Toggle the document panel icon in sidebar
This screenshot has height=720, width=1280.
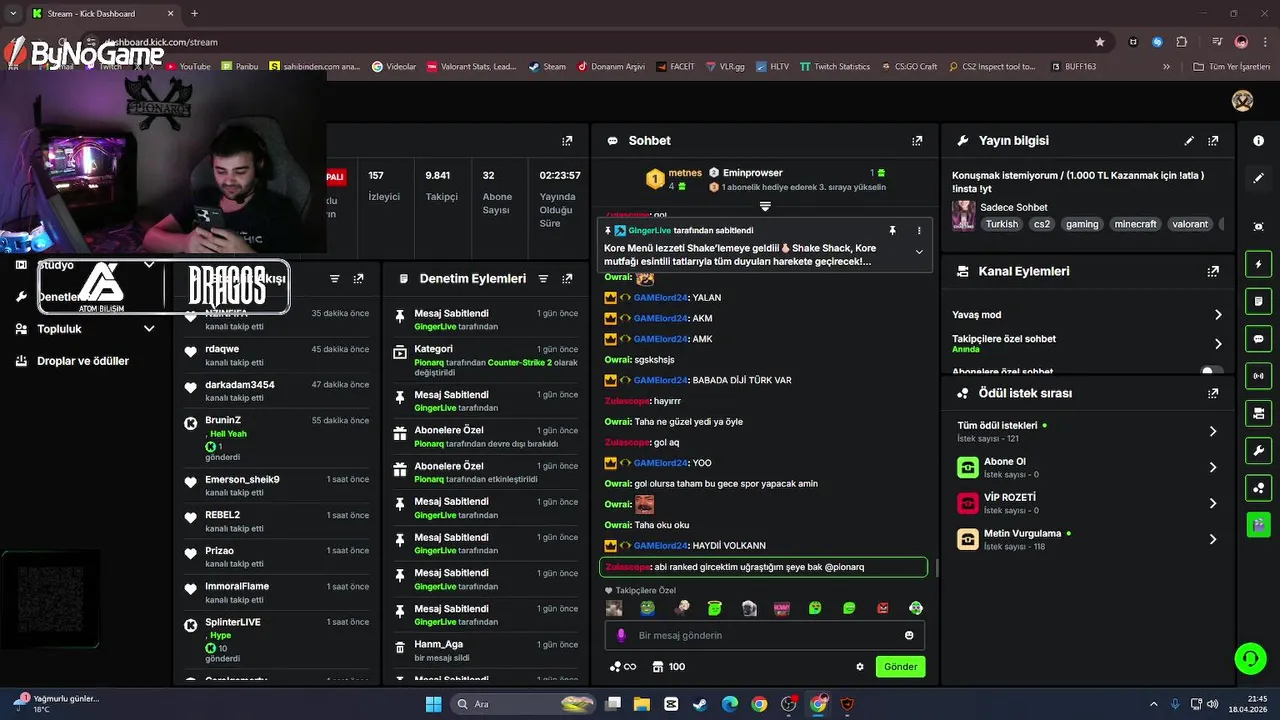(1258, 301)
